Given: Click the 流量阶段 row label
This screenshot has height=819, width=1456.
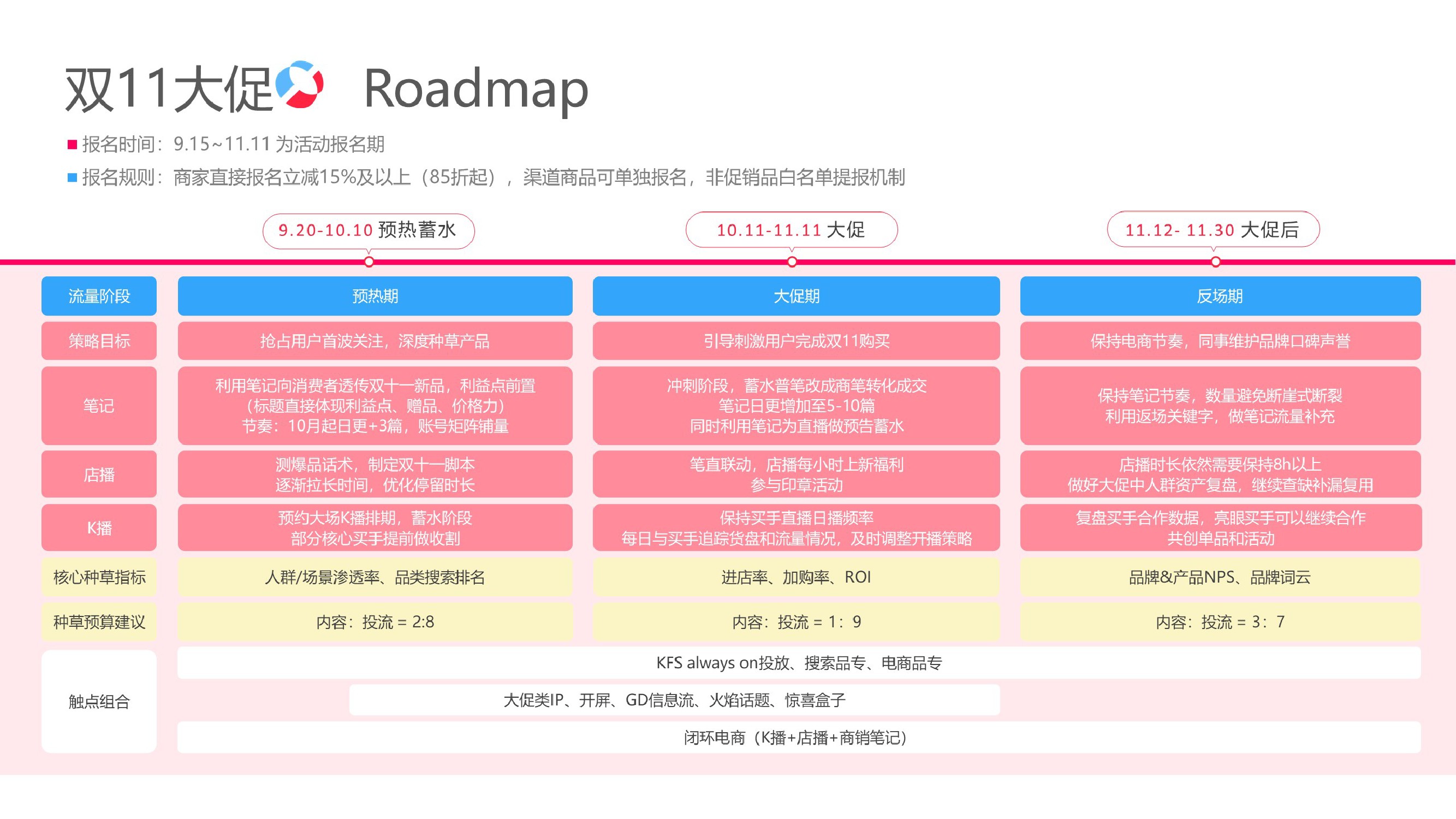Looking at the screenshot, I should coord(99,295).
